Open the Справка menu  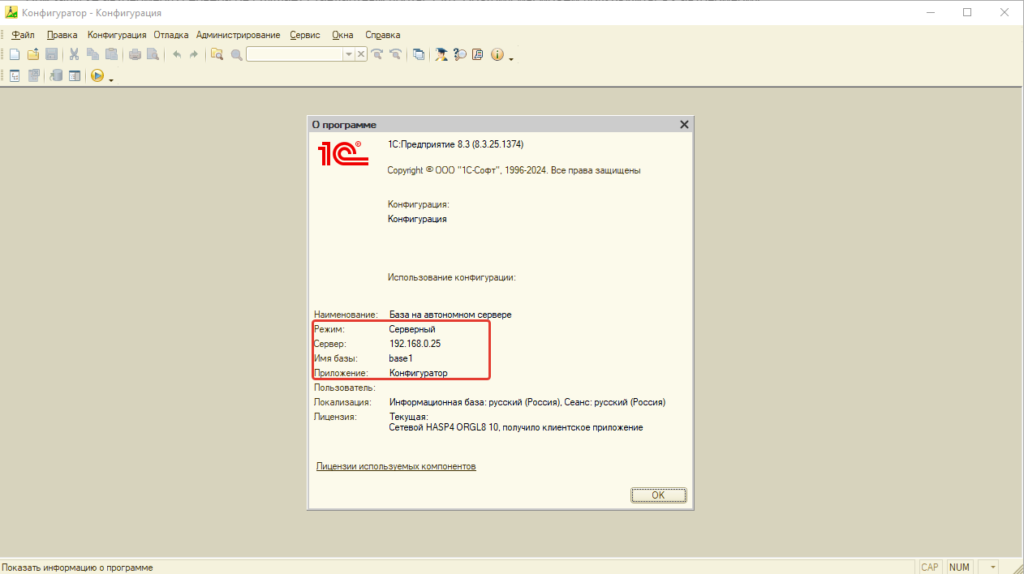tap(383, 35)
